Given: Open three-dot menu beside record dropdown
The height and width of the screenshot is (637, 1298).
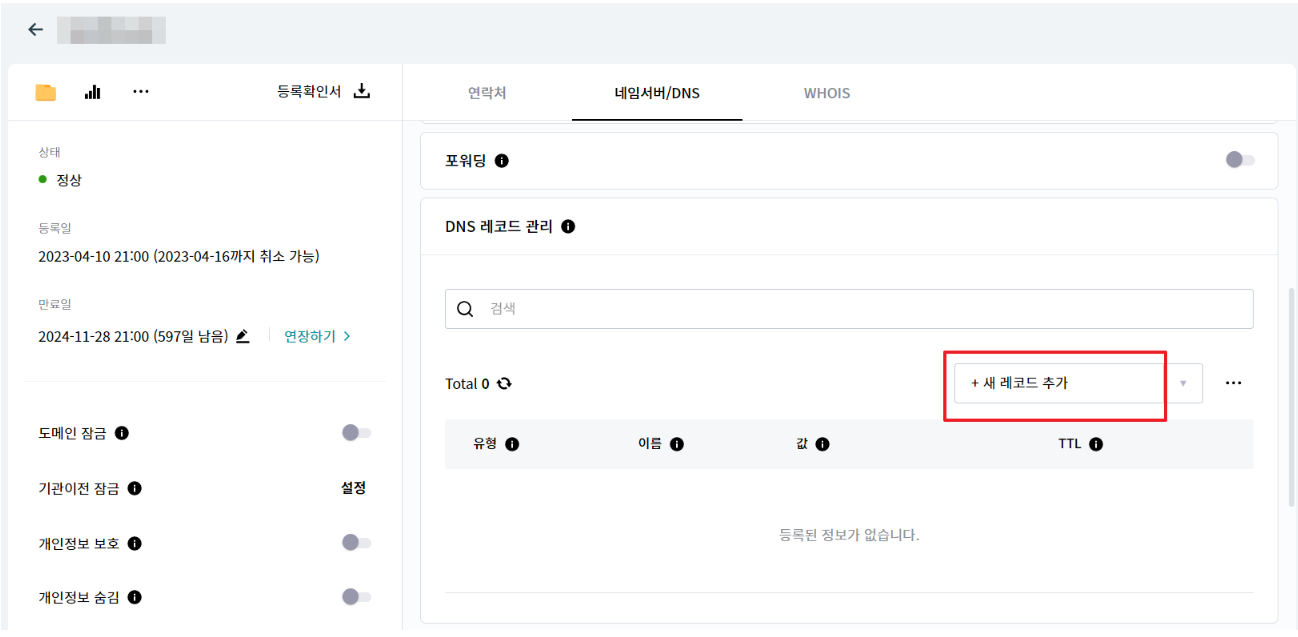Looking at the screenshot, I should (1233, 383).
